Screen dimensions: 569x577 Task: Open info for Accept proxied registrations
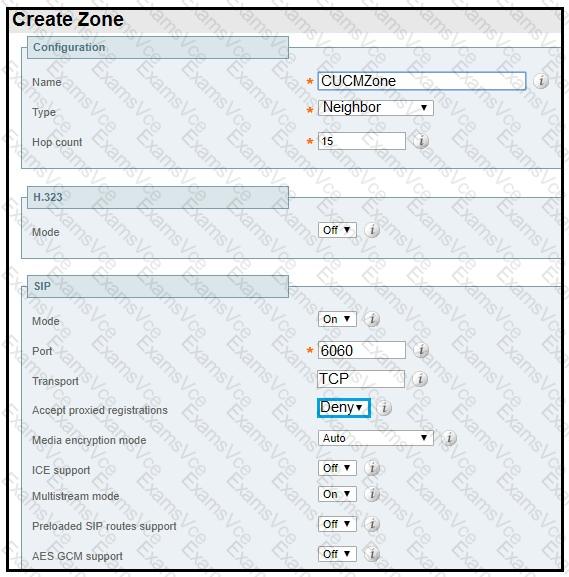384,408
